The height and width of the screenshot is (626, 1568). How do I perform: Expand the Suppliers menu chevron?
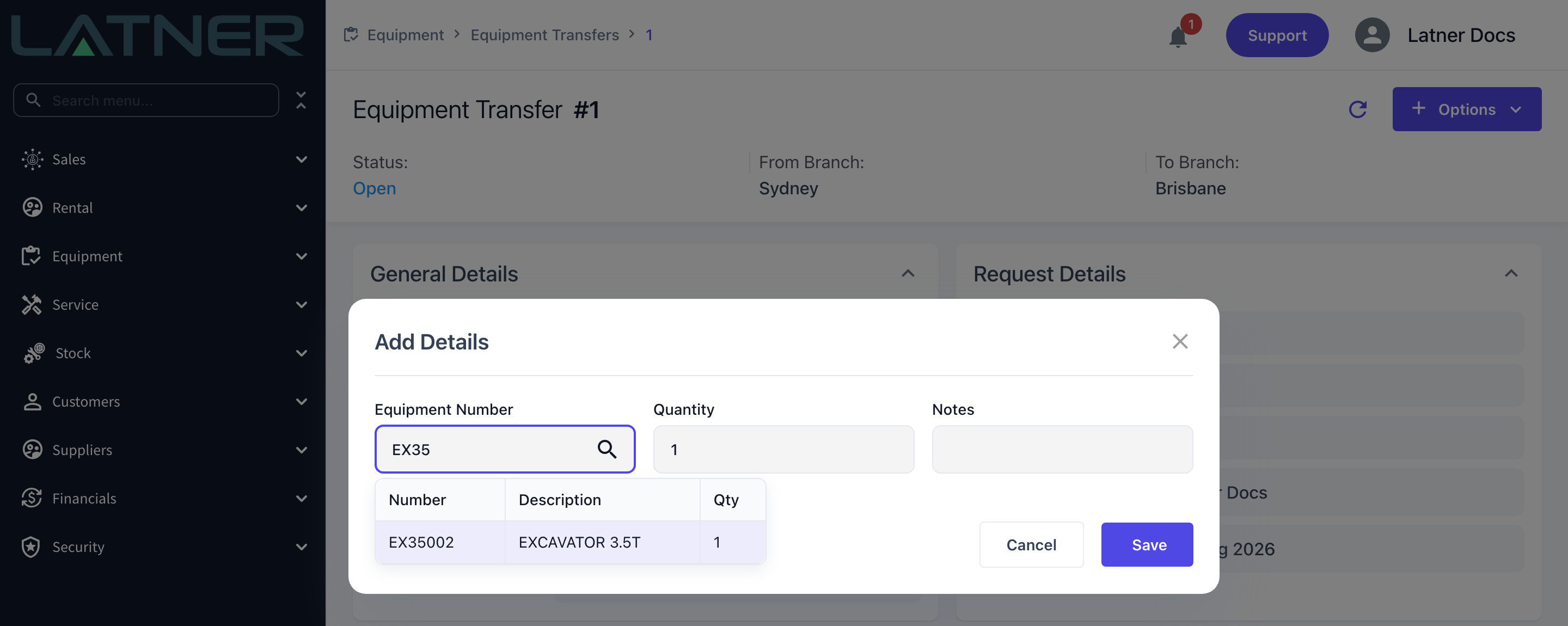pos(301,450)
